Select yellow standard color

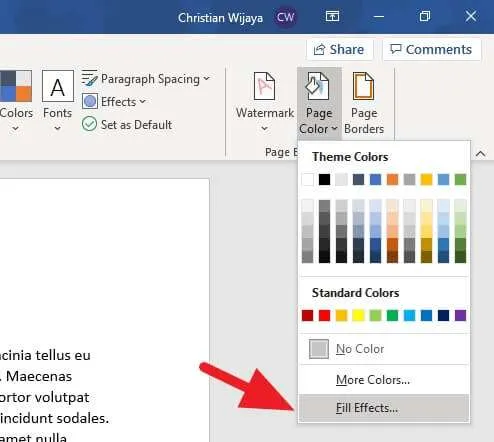[x=358, y=315]
